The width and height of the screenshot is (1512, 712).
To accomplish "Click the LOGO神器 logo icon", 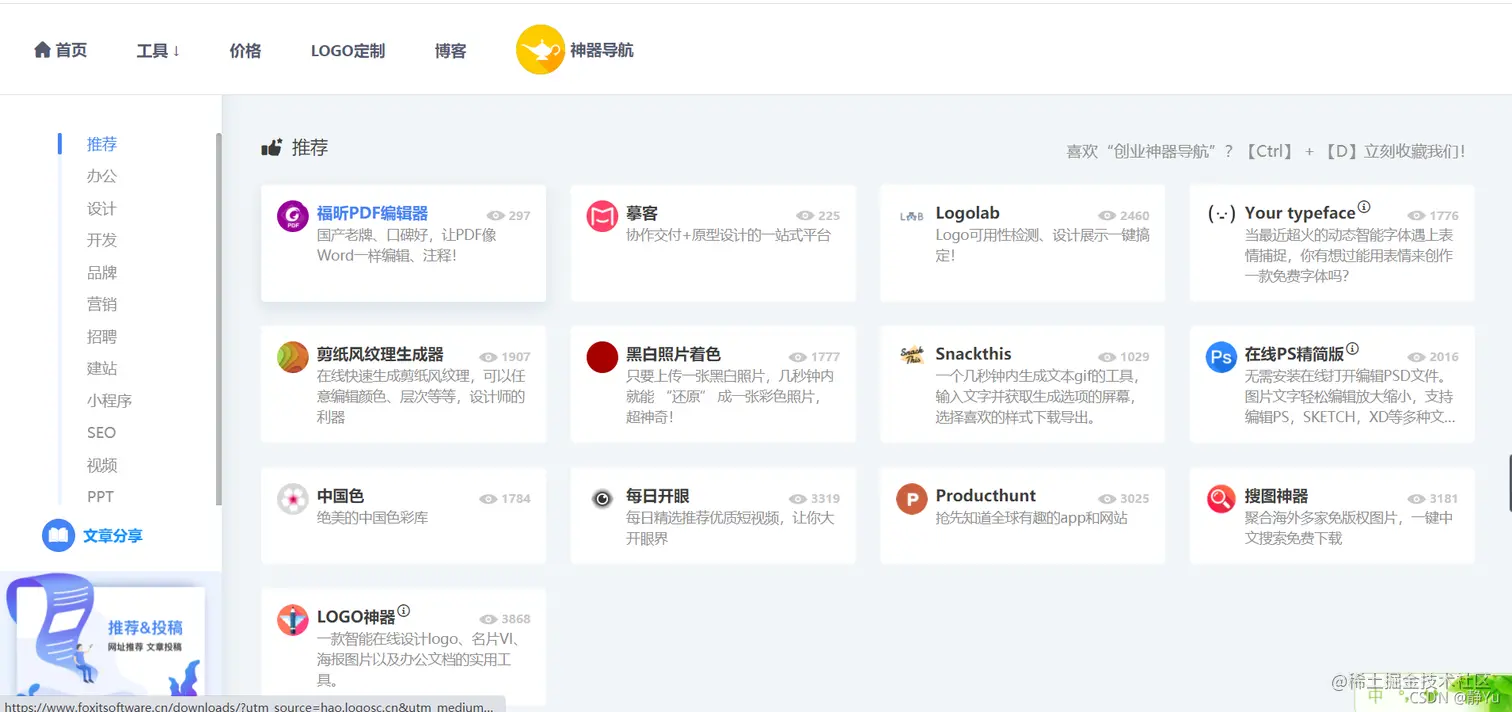I will (293, 620).
